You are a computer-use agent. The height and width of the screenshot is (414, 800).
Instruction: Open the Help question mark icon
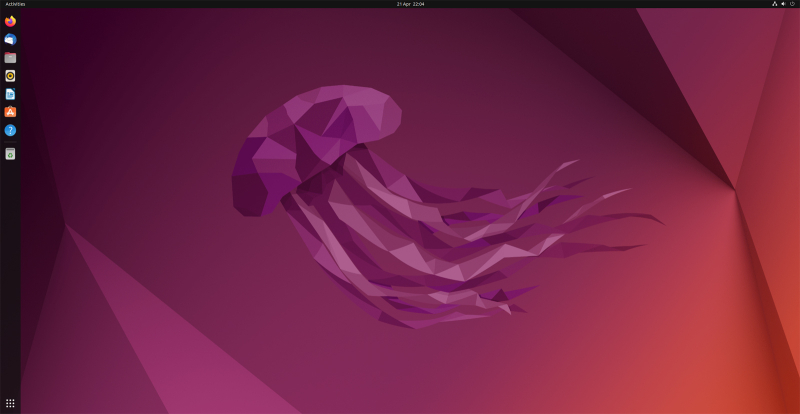(x=10, y=130)
